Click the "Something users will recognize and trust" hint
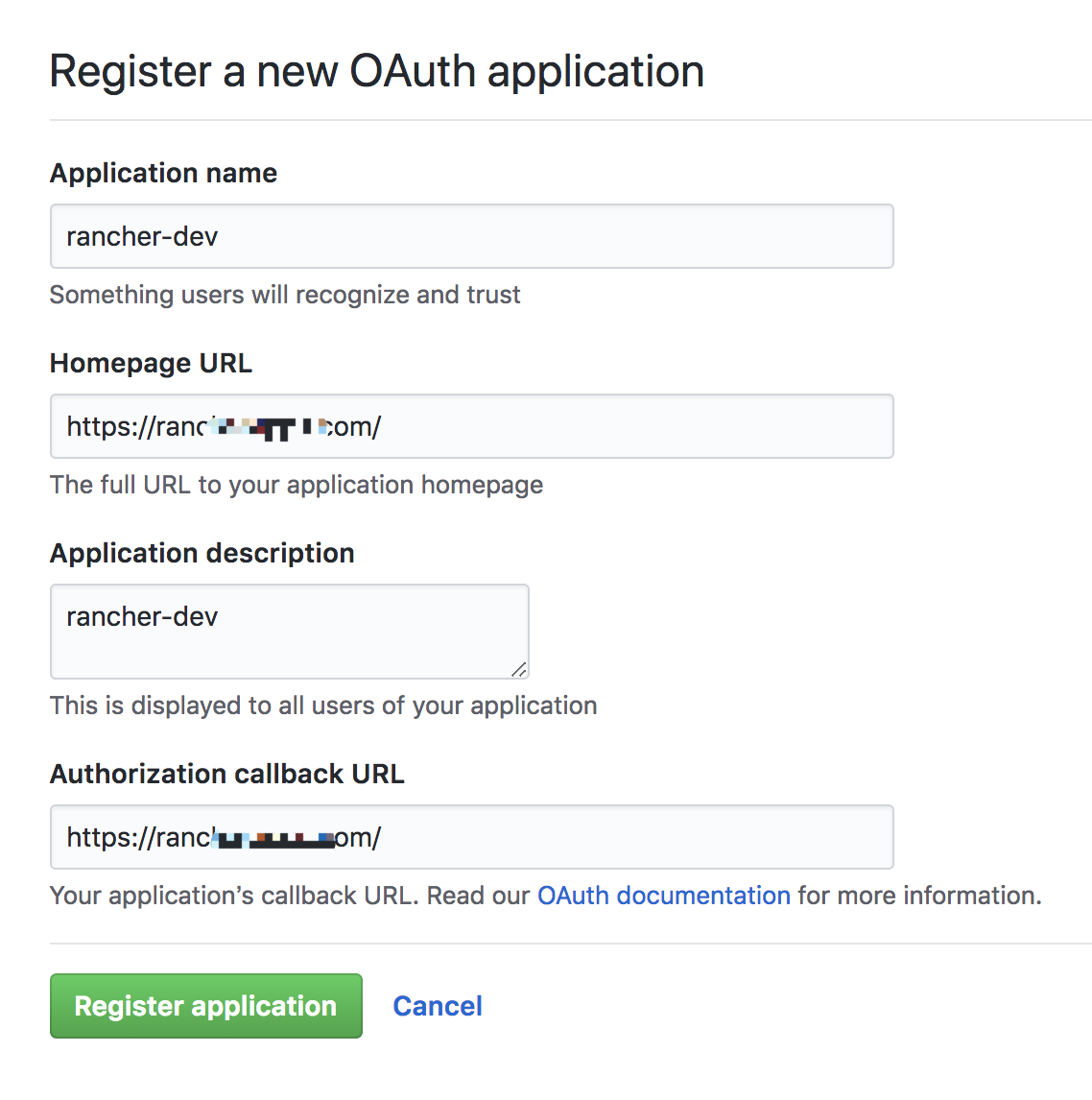 pyautogui.click(x=285, y=295)
